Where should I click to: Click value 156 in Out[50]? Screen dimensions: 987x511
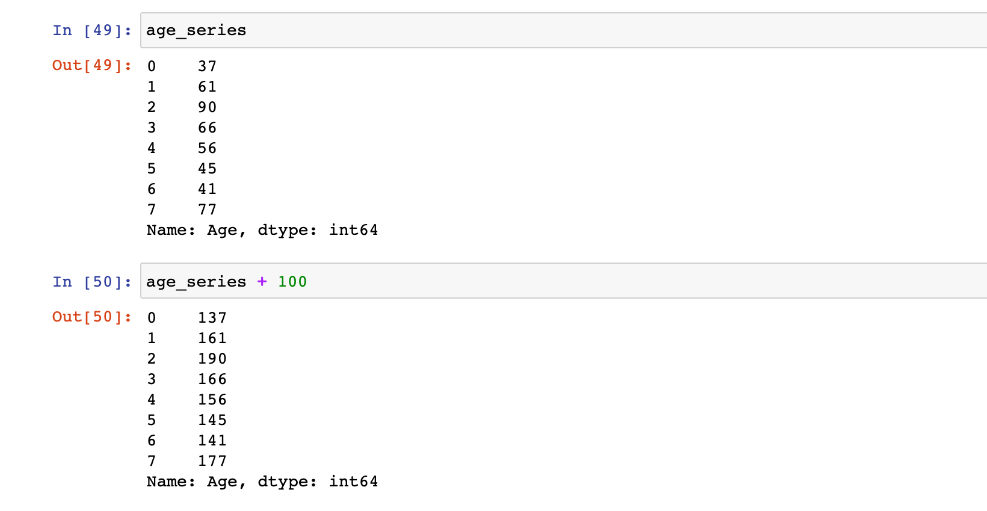click(212, 400)
